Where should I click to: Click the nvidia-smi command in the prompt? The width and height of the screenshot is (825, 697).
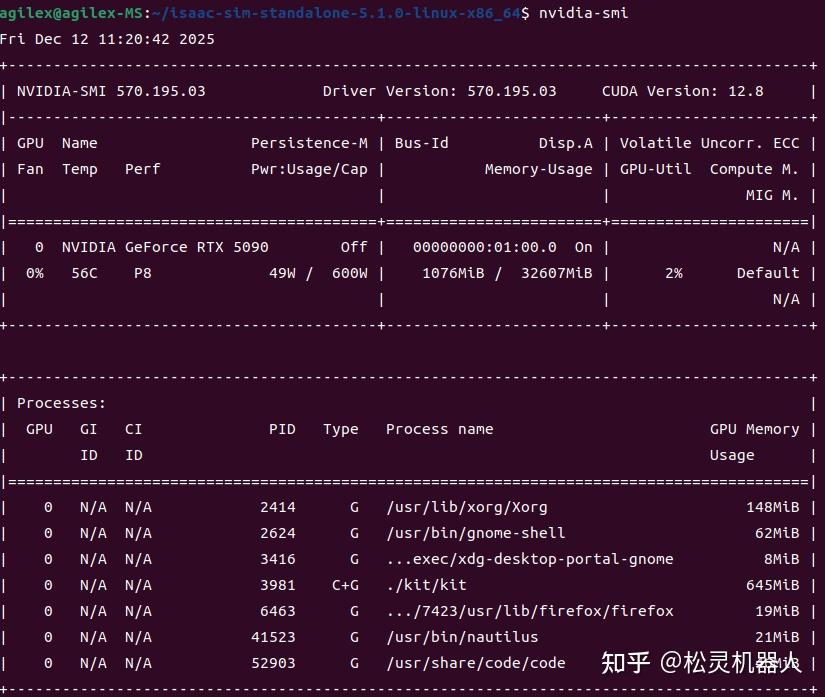point(585,13)
